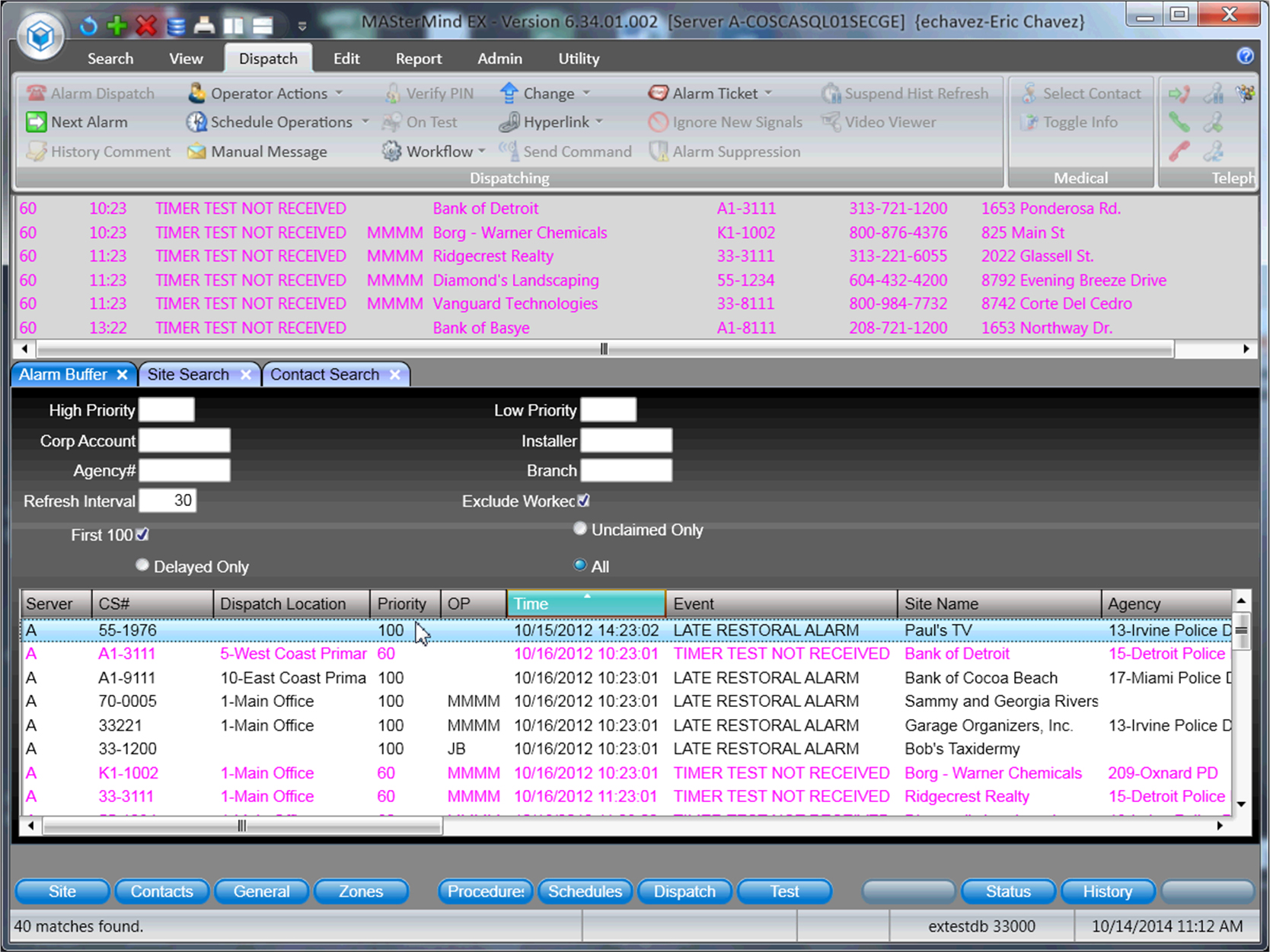Image resolution: width=1270 pixels, height=952 pixels.
Task: Open the Workflow dropdown
Action: pyautogui.click(x=483, y=151)
